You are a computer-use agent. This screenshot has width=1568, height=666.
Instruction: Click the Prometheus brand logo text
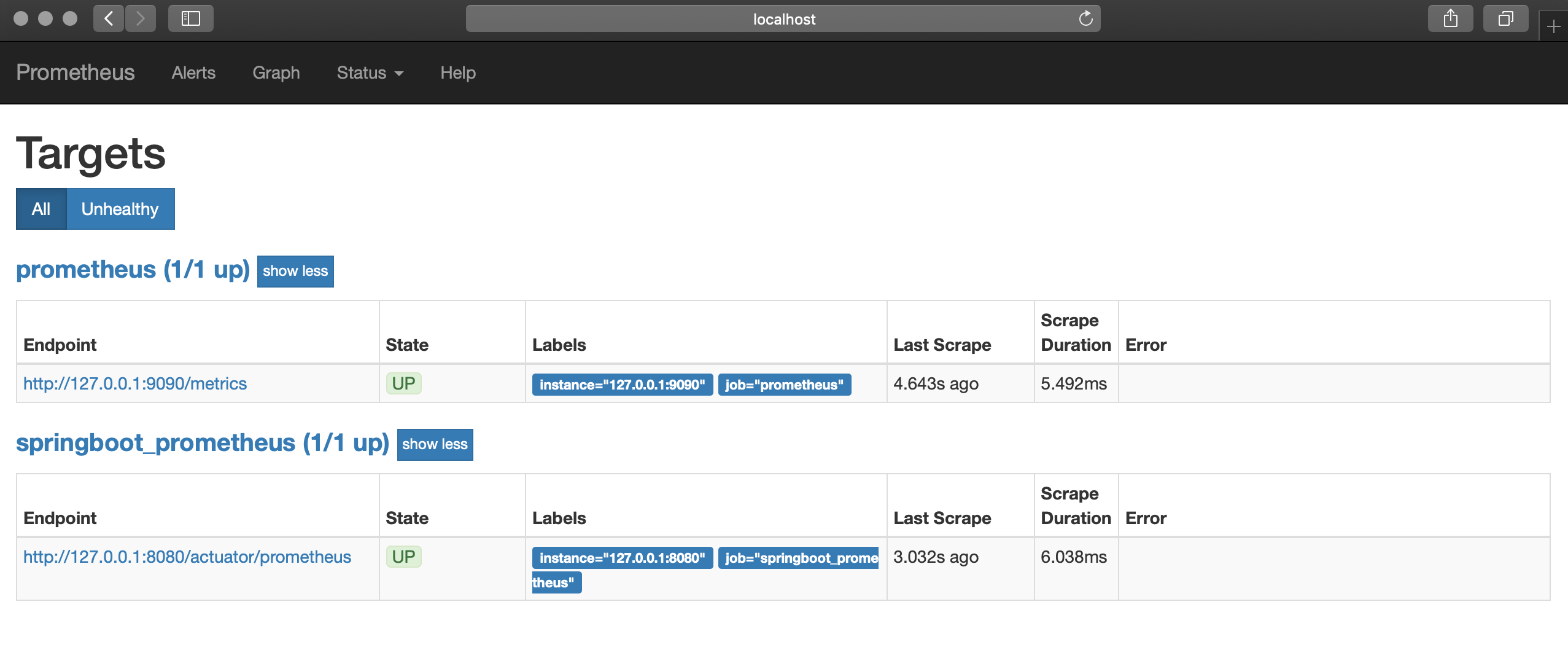tap(76, 72)
